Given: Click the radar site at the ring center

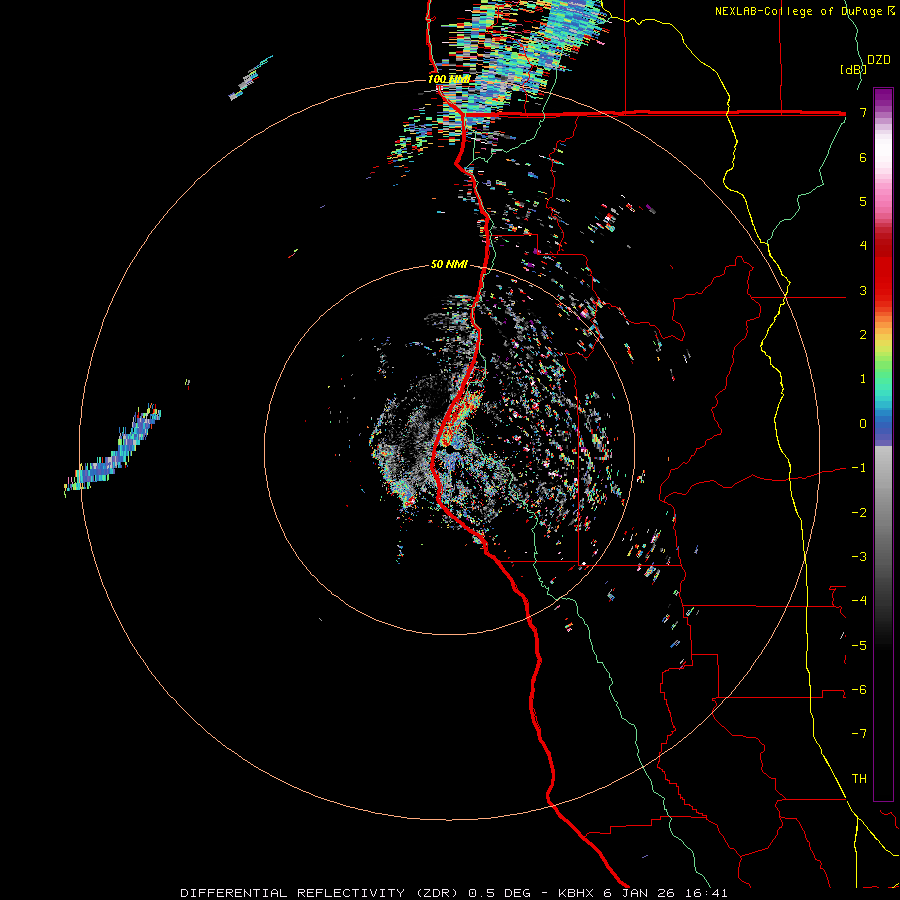Looking at the screenshot, I should (449, 449).
